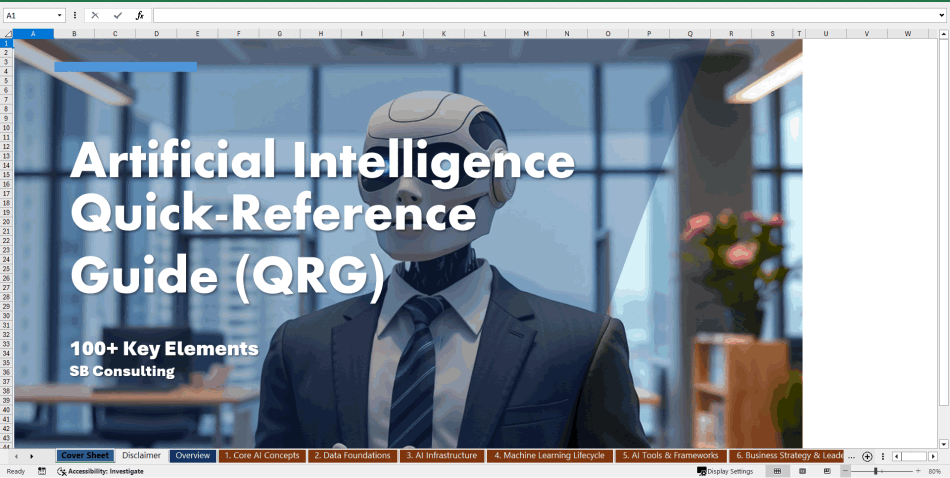Open Display Settings in status bar

[x=725, y=471]
